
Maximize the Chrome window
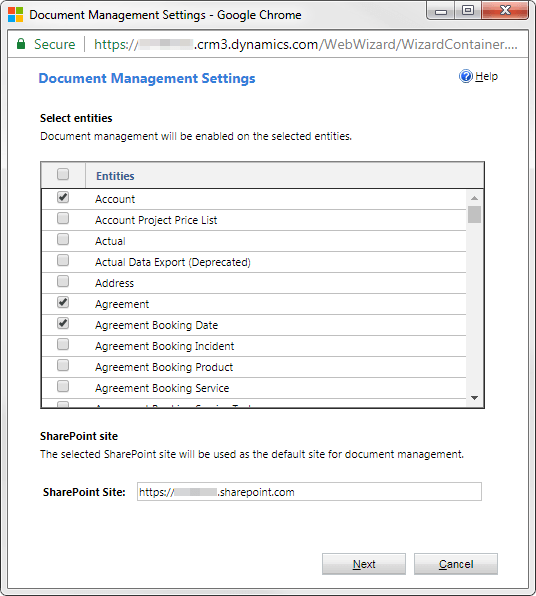468,10
